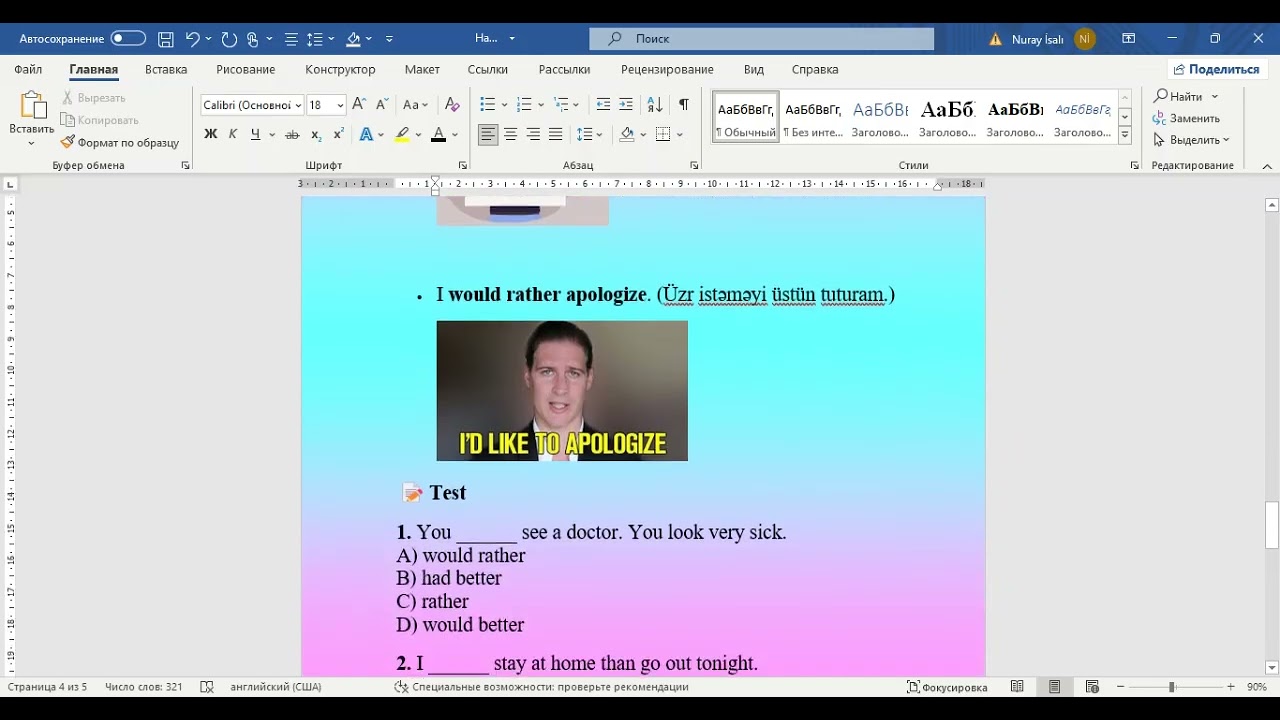Image resolution: width=1280 pixels, height=720 pixels.
Task: Click the Поделиться share button
Action: [x=1217, y=70]
